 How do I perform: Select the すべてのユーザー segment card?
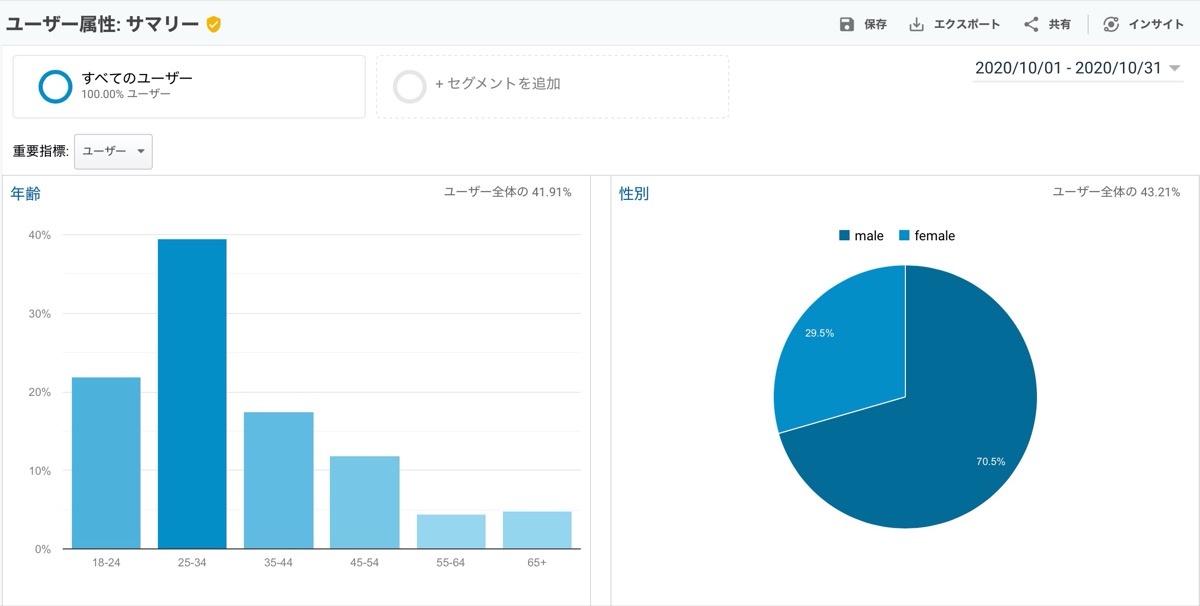point(189,86)
